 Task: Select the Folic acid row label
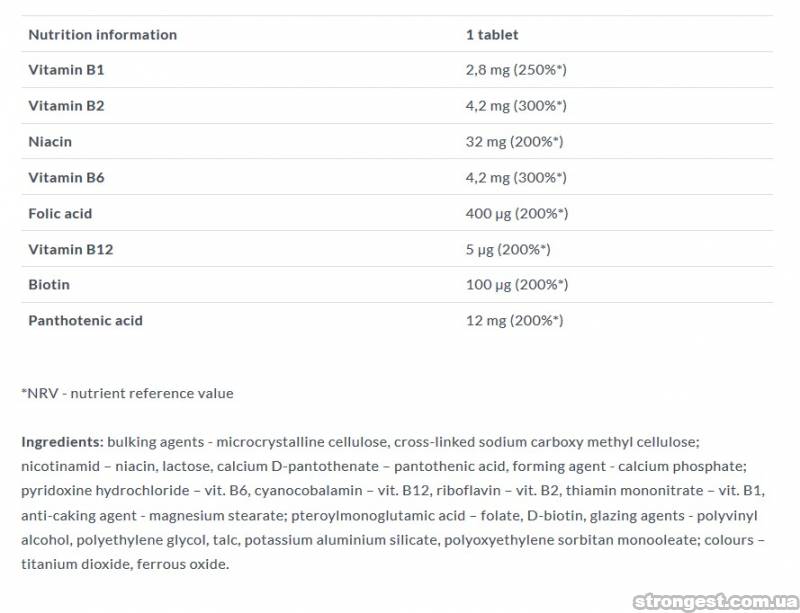pyautogui.click(x=60, y=213)
